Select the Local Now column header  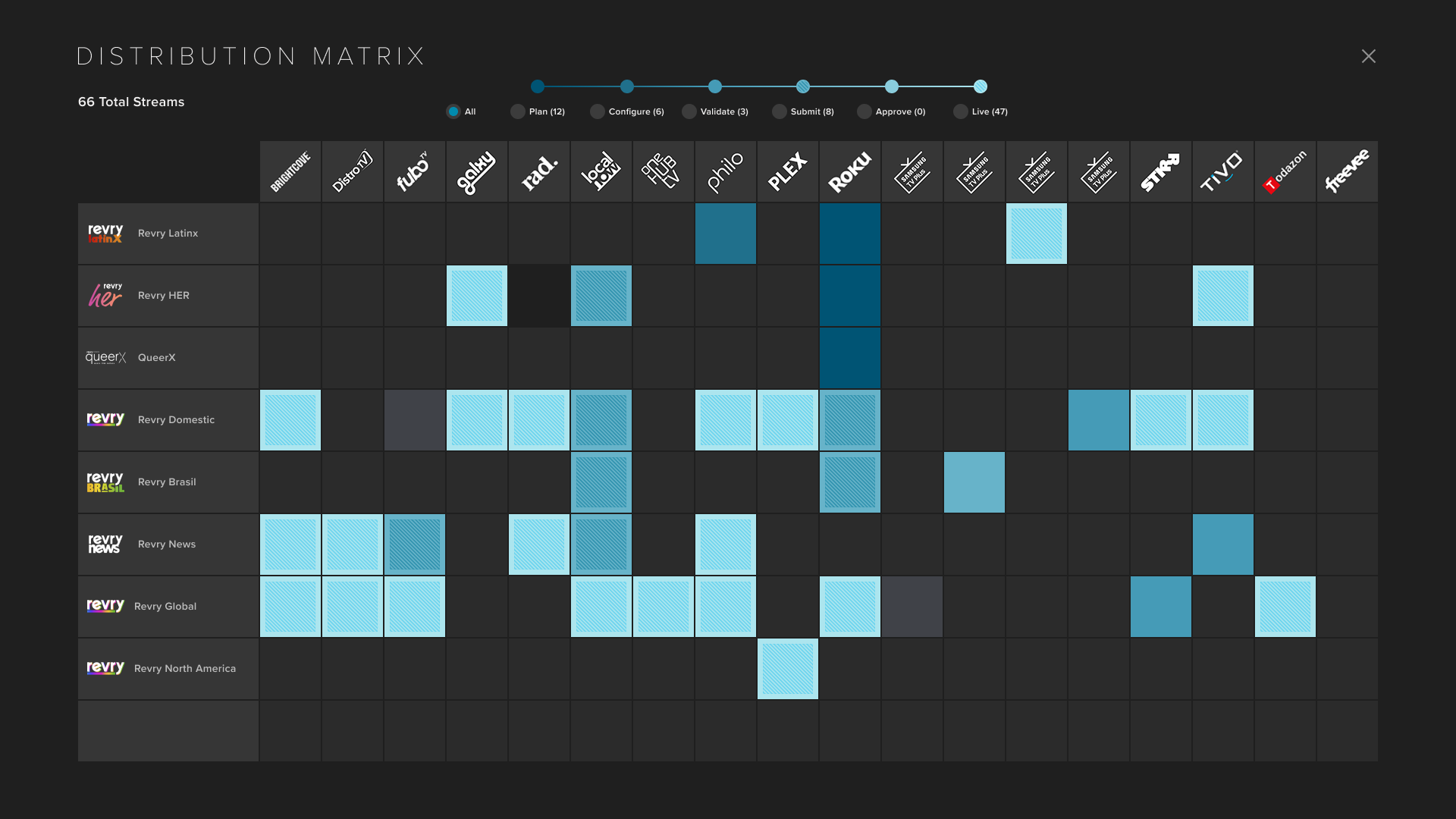[x=601, y=171]
